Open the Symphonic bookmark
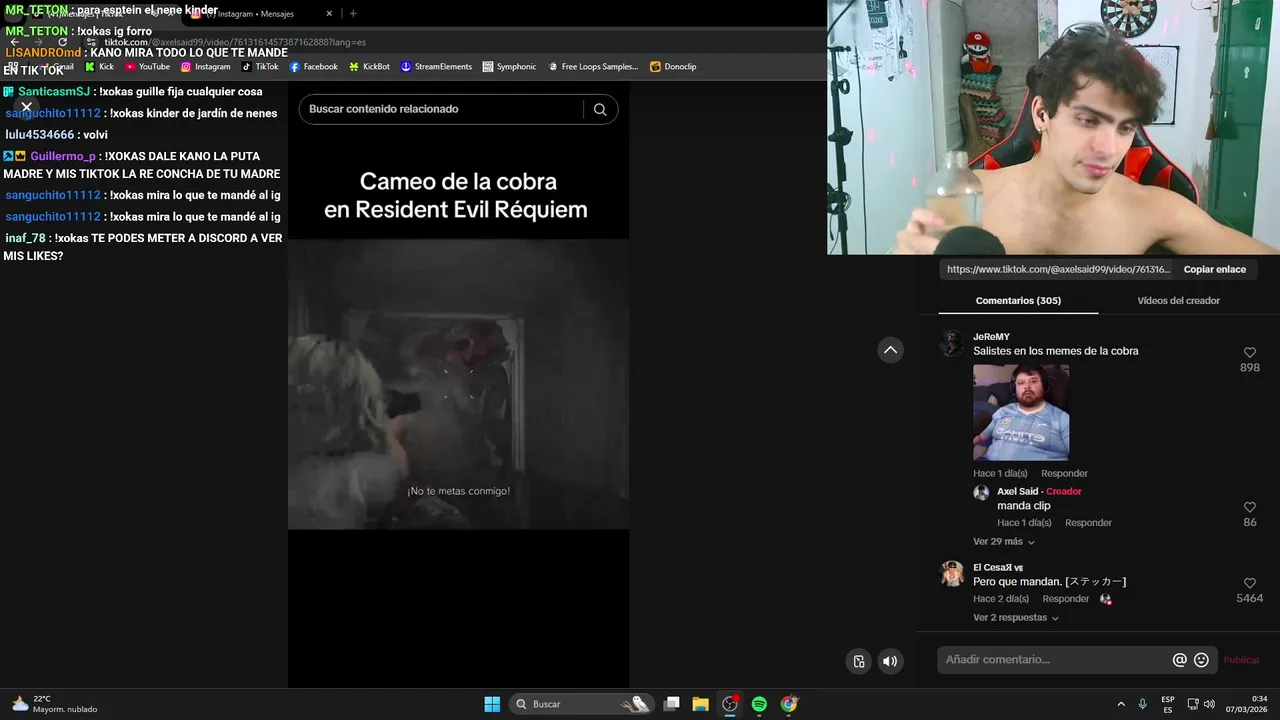Screen dimensions: 1280x720 [x=509, y=67]
